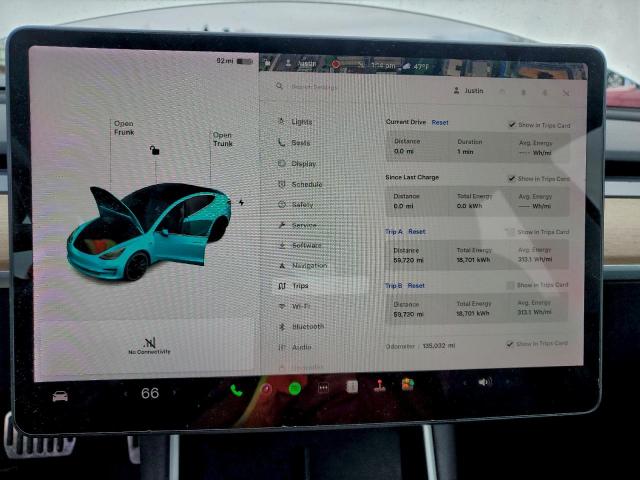This screenshot has height=480, width=640.
Task: Rename the Trip B label
Action: coord(393,286)
